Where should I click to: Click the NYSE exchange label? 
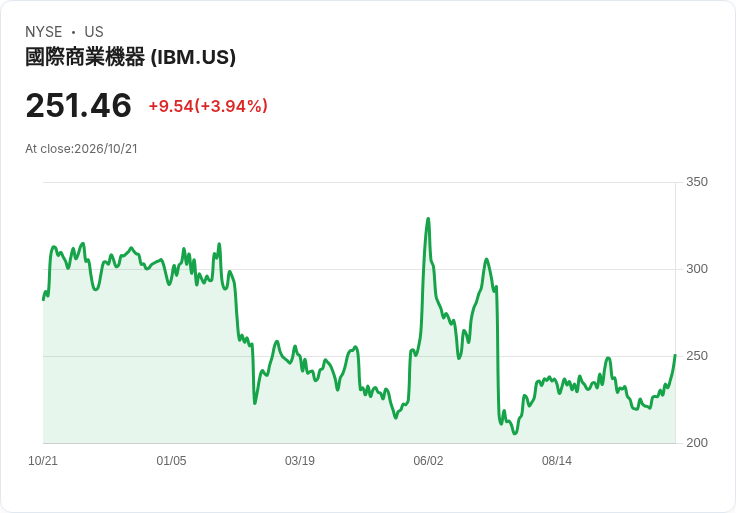click(x=44, y=32)
